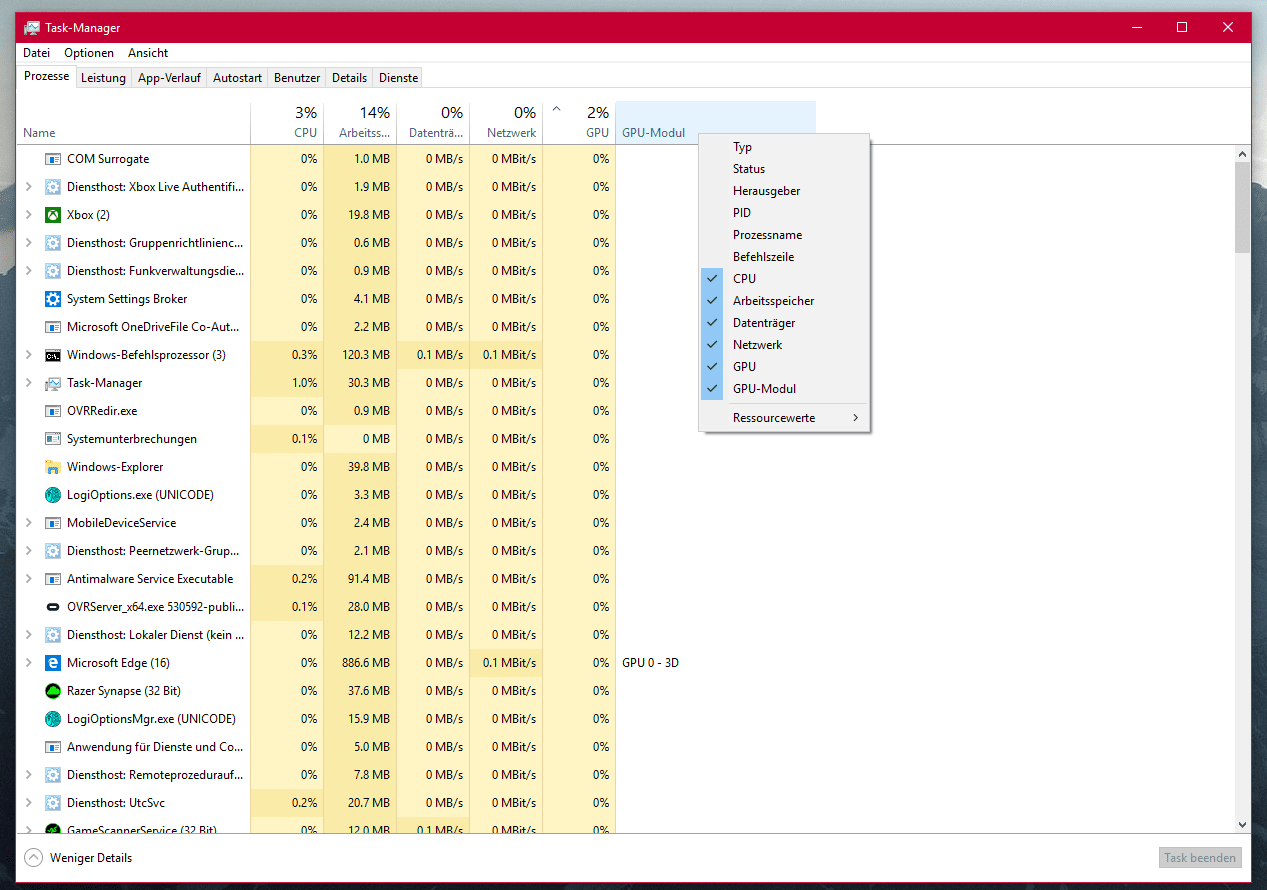Click the Diensthost: Gruppenrichtlinienc icon
Viewport: 1267px width, 890px height.
coord(53,243)
